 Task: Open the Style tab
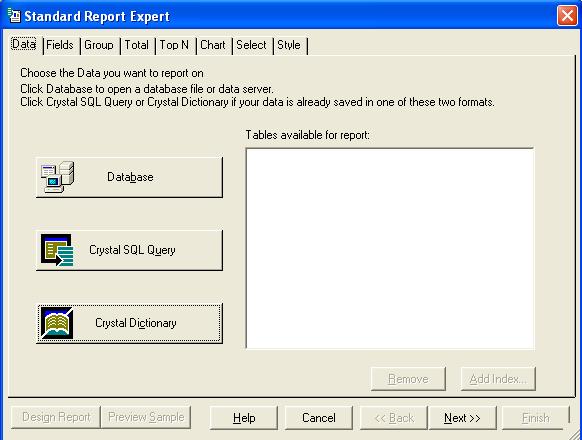point(289,45)
